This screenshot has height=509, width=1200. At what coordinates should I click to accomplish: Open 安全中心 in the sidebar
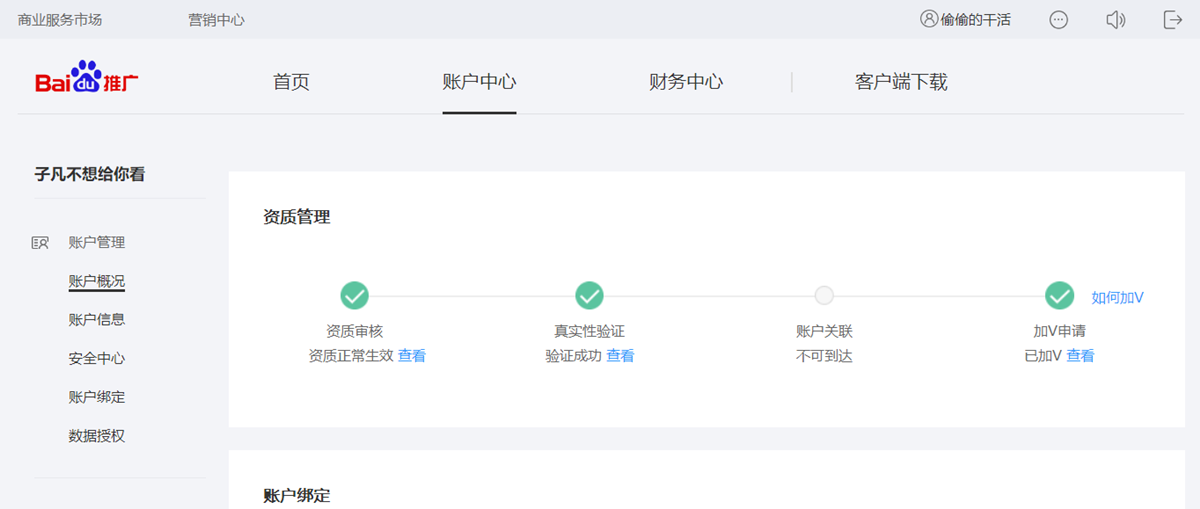(x=97, y=358)
